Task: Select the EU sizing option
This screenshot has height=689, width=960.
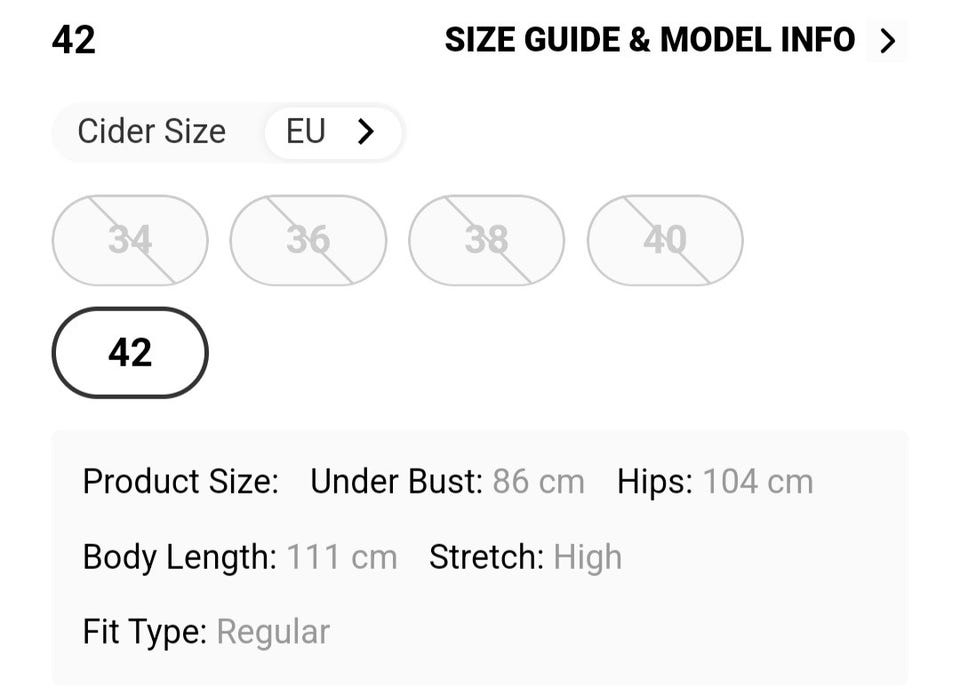Action: click(x=306, y=132)
